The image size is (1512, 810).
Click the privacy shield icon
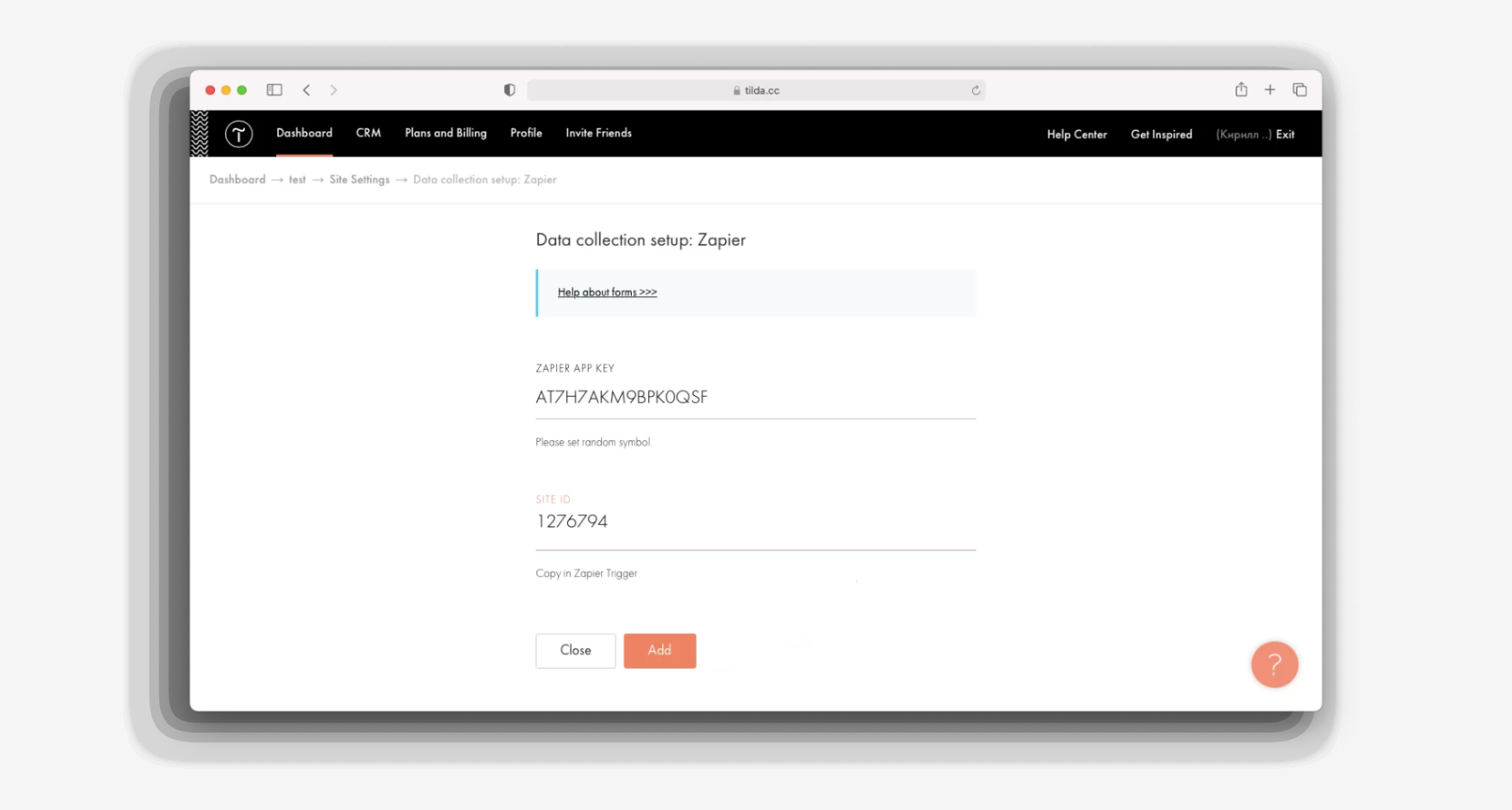point(509,90)
